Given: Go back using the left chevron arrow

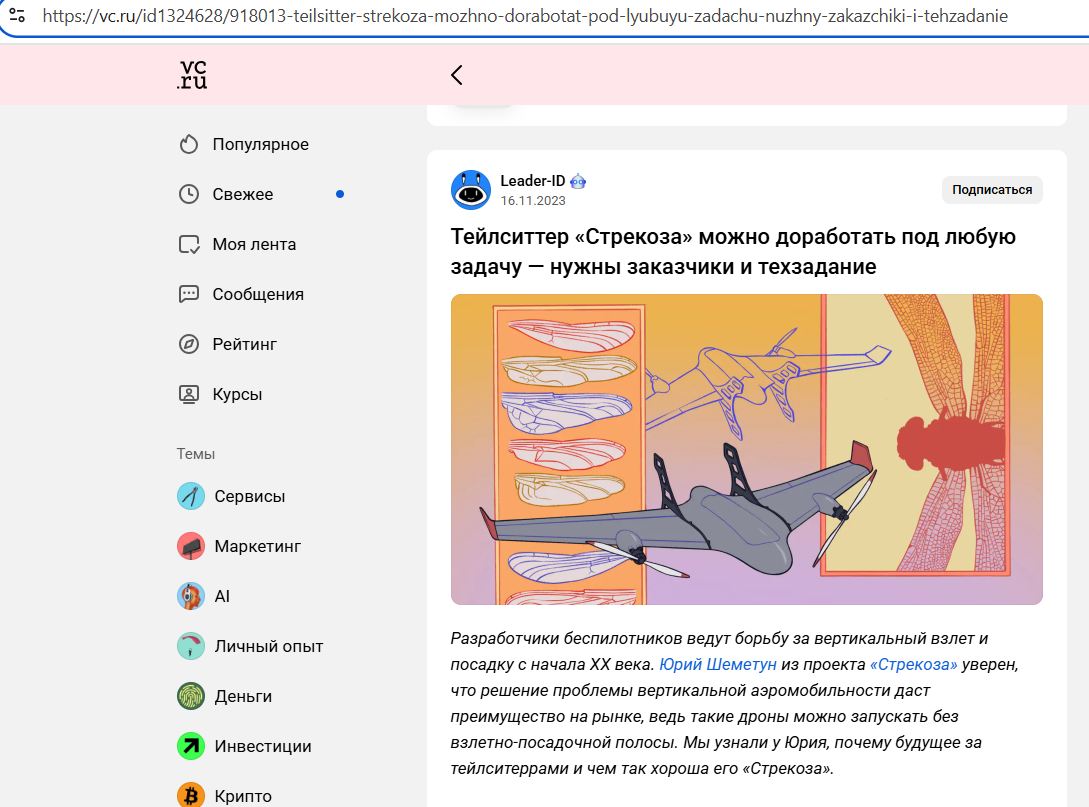Looking at the screenshot, I should pos(456,75).
